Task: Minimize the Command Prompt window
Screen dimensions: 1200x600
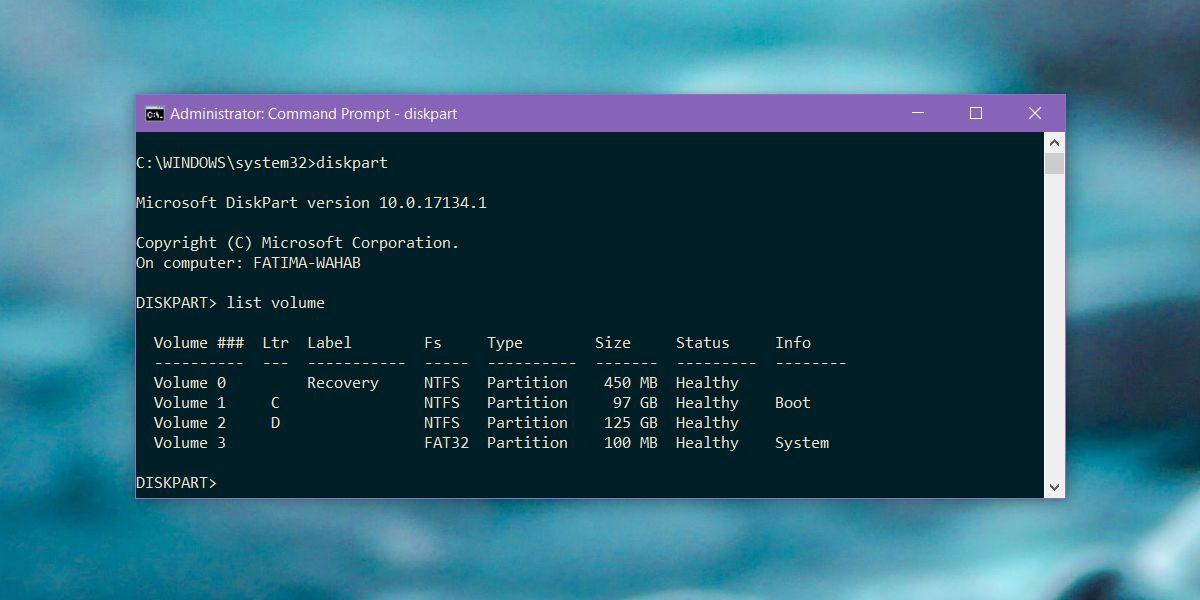Action: (x=917, y=114)
